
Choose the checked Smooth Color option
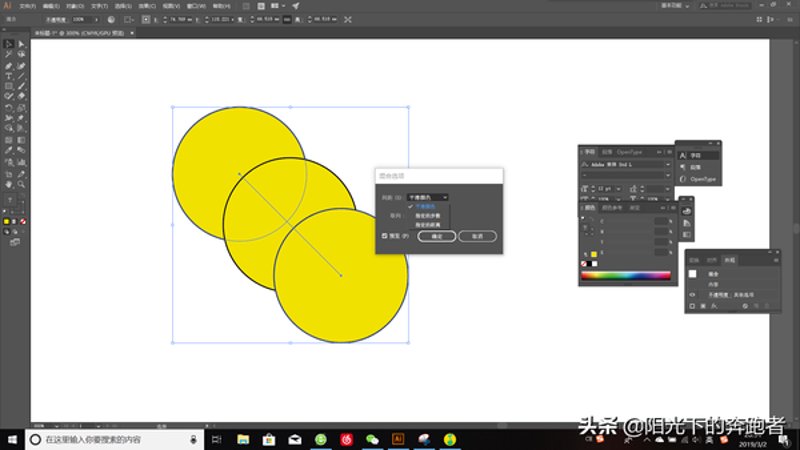pos(424,207)
